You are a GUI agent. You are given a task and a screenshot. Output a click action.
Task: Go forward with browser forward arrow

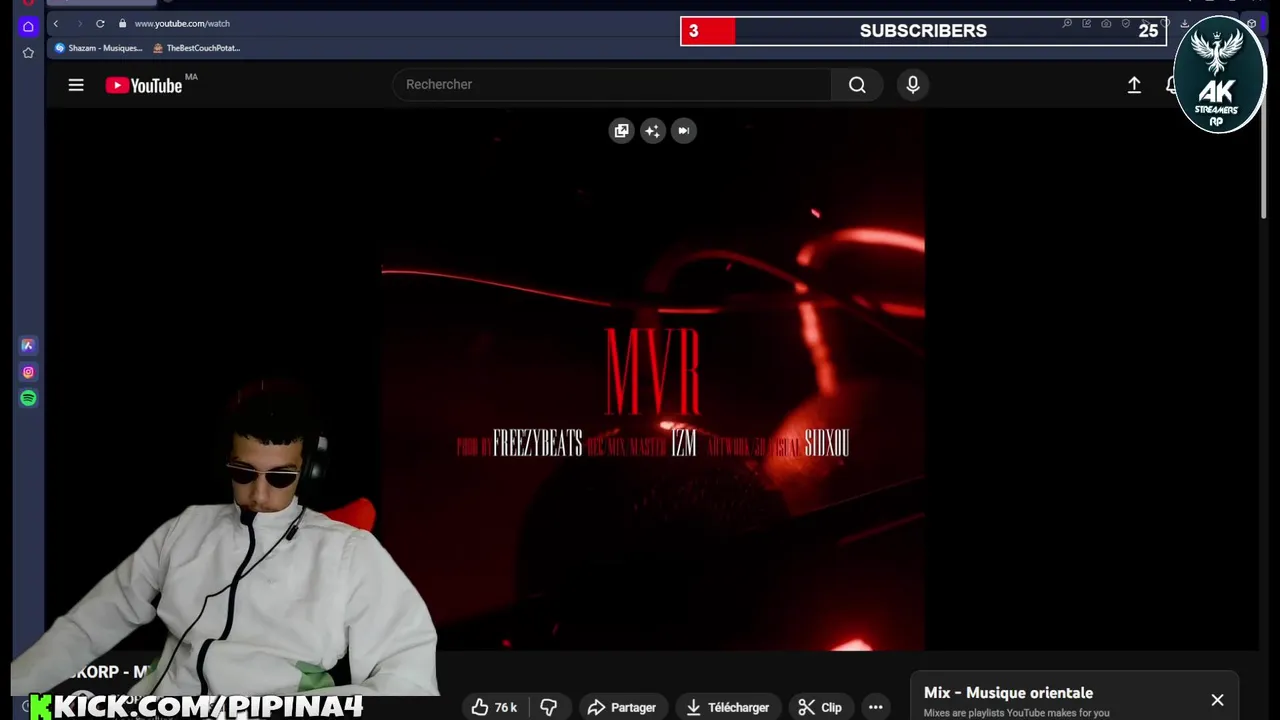(79, 23)
